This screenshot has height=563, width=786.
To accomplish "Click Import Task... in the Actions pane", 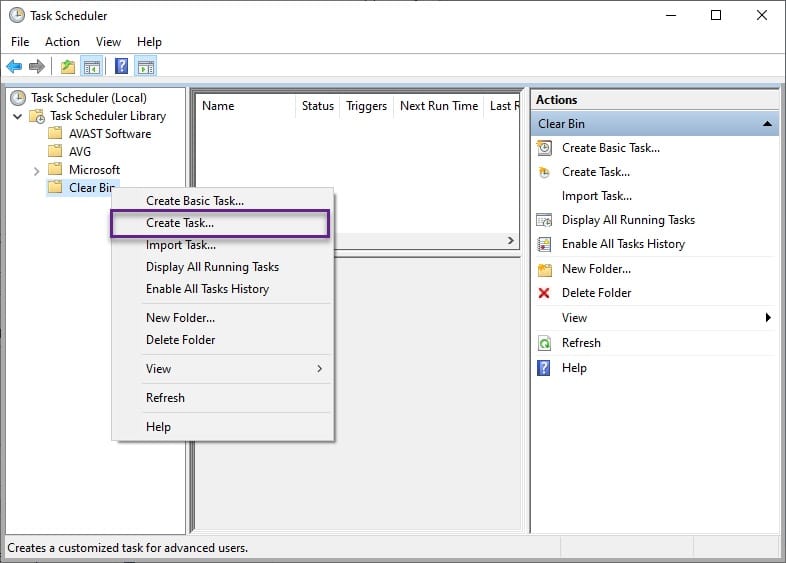I will coord(596,196).
